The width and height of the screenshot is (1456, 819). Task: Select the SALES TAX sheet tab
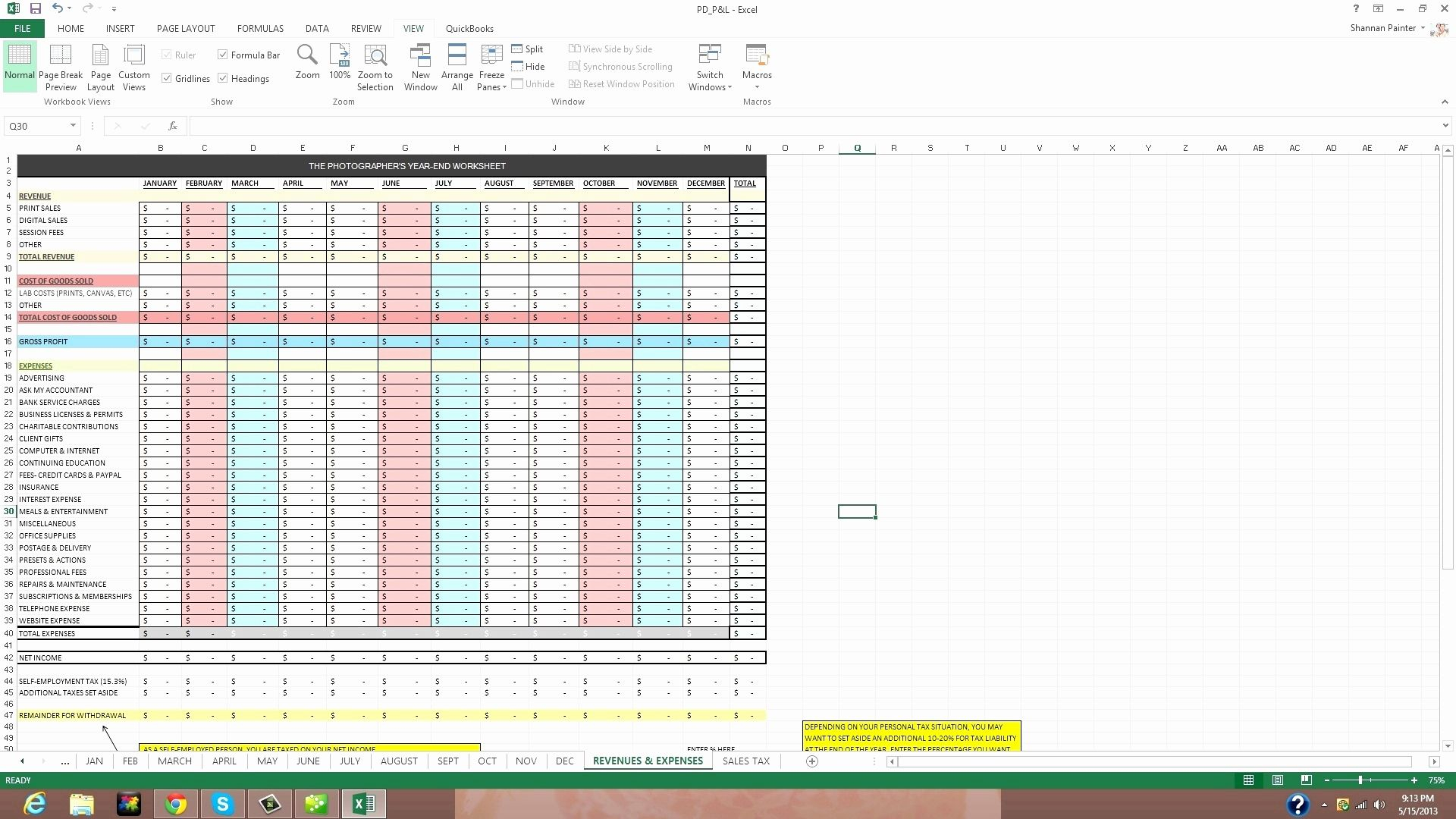click(x=745, y=761)
